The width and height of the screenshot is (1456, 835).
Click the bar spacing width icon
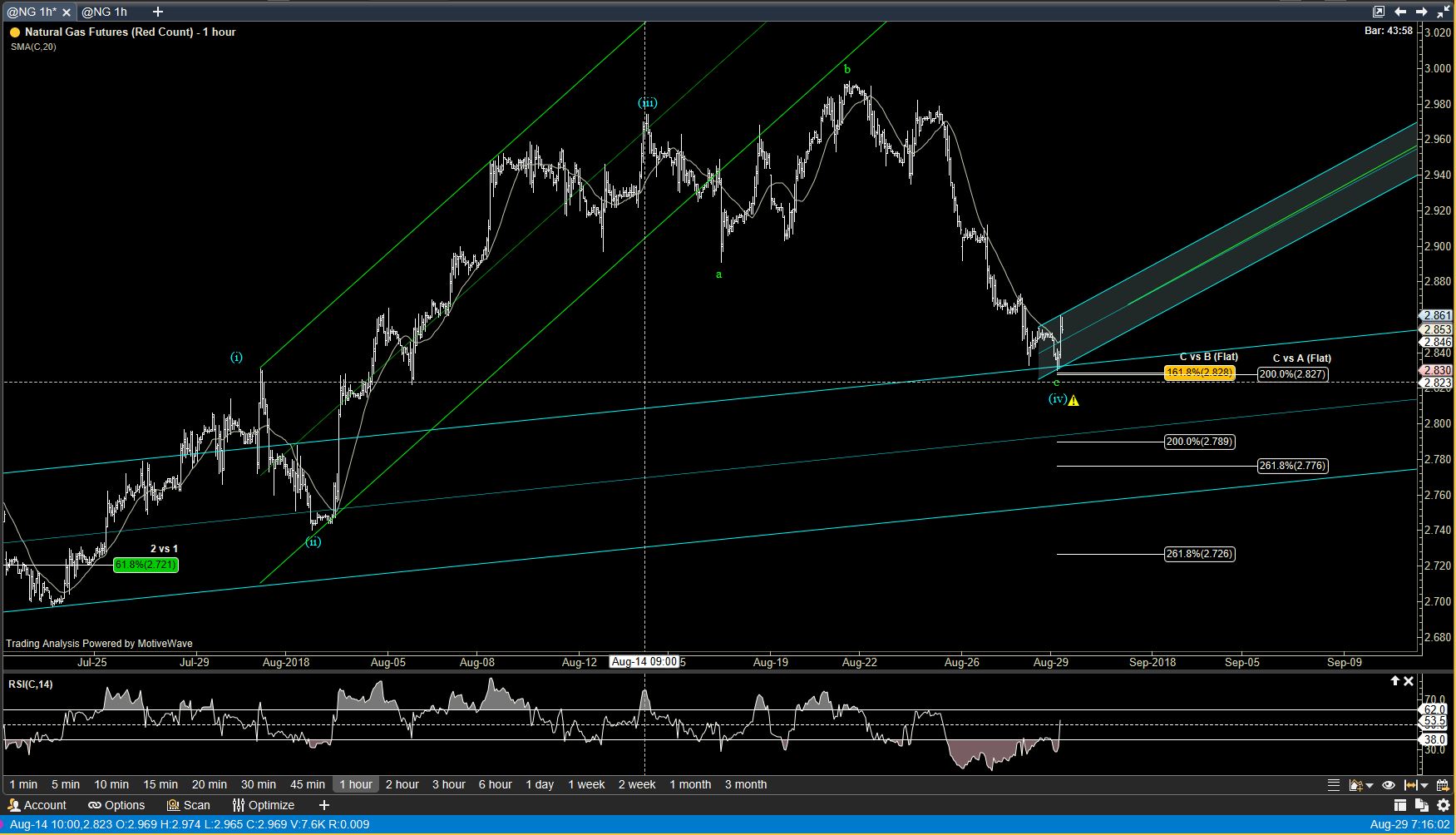(1411, 784)
